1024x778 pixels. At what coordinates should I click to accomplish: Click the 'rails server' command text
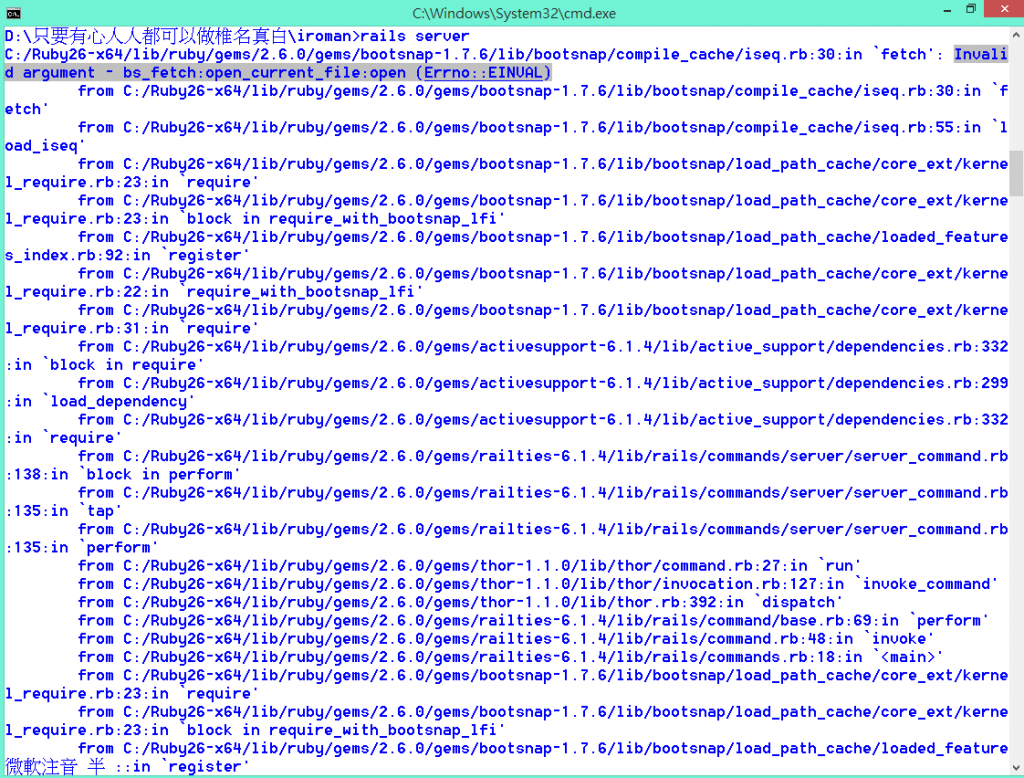click(414, 36)
